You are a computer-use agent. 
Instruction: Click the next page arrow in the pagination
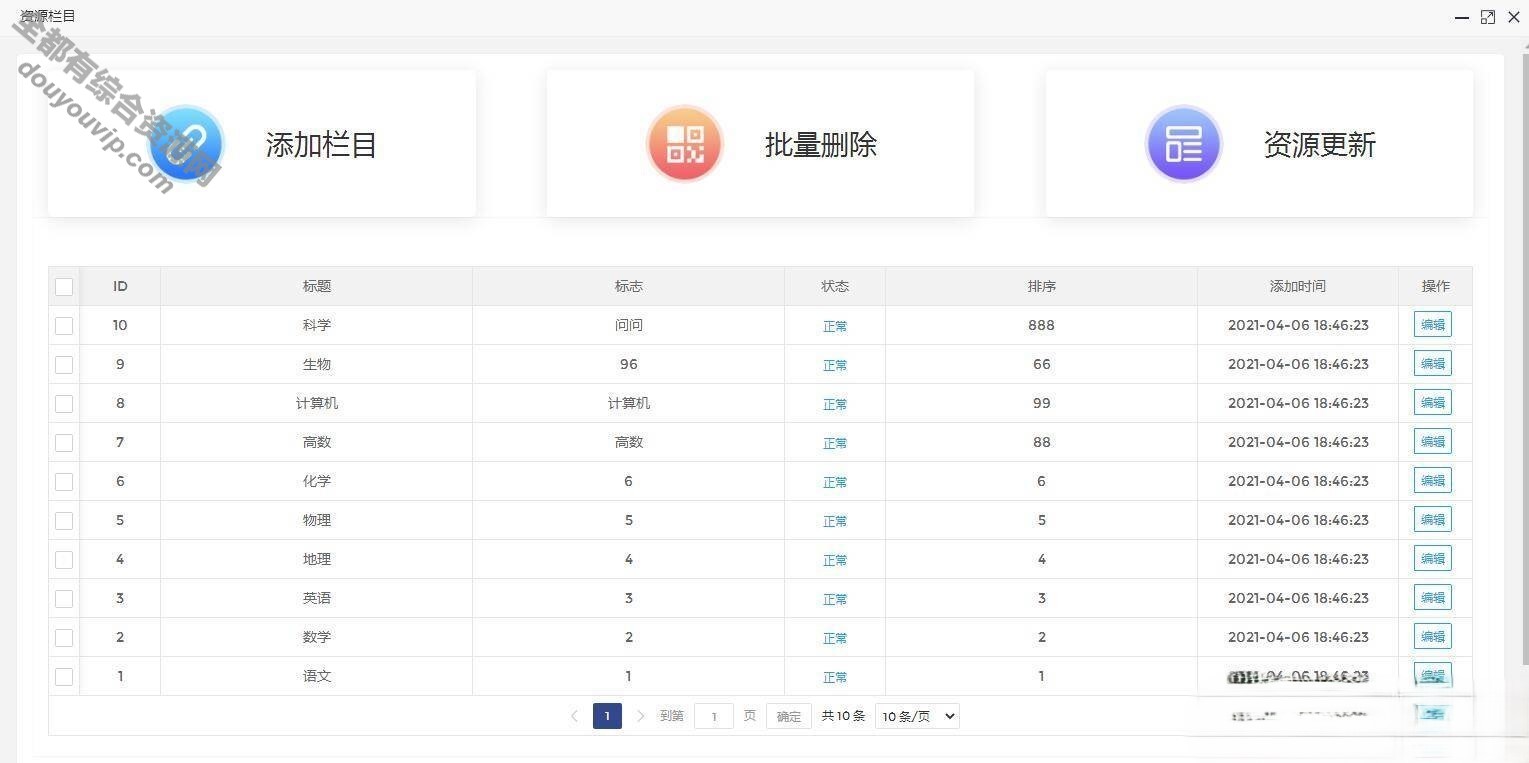coord(641,716)
